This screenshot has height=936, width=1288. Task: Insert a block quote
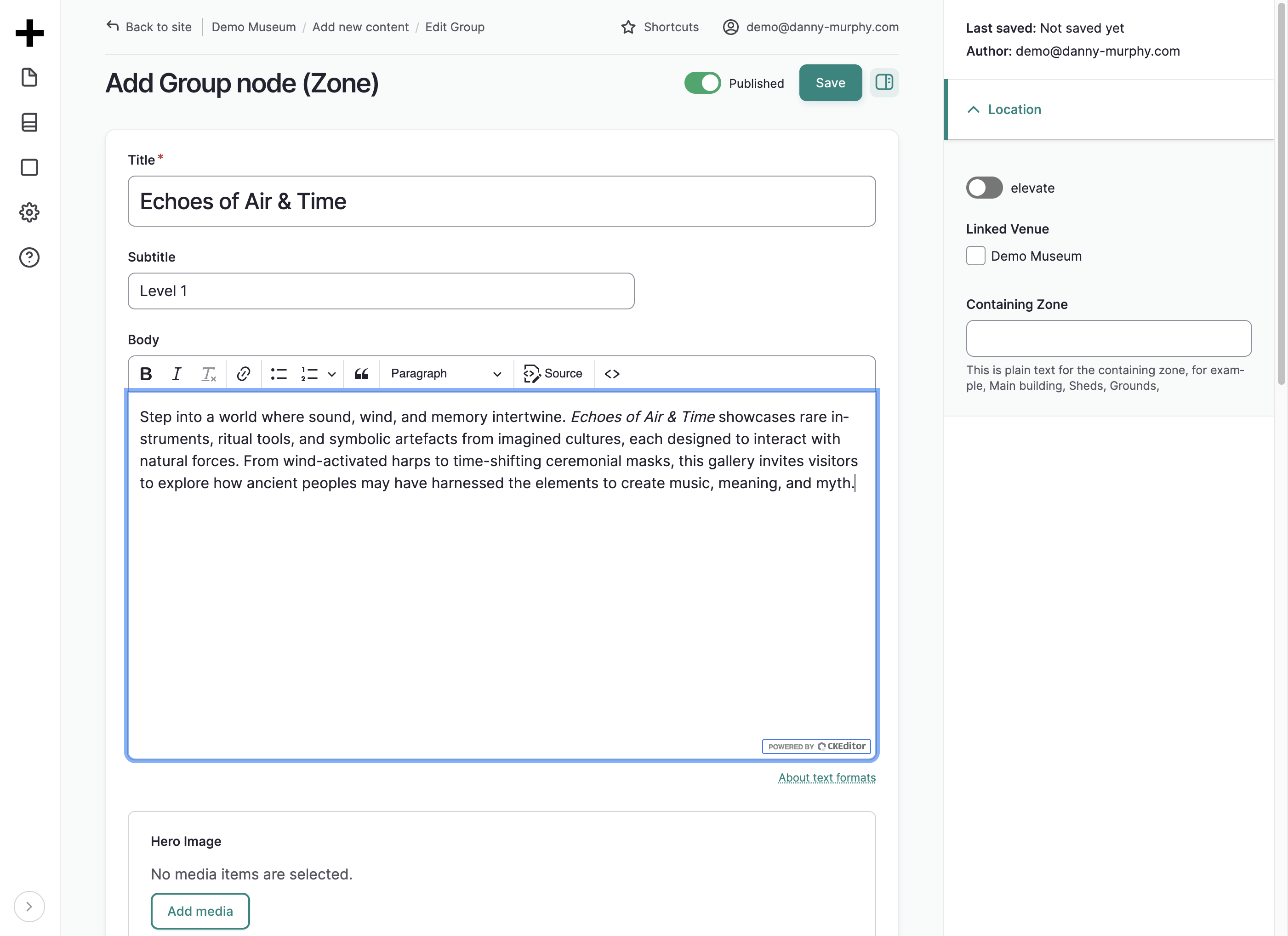(362, 373)
